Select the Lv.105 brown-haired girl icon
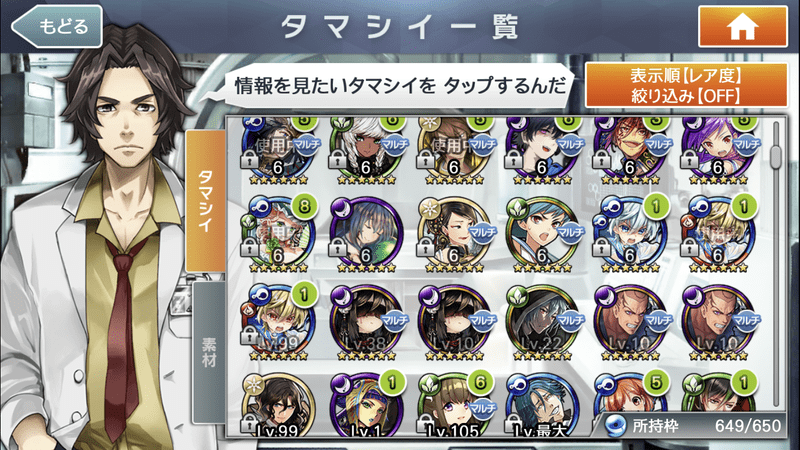This screenshot has width=800, height=450. (454, 406)
